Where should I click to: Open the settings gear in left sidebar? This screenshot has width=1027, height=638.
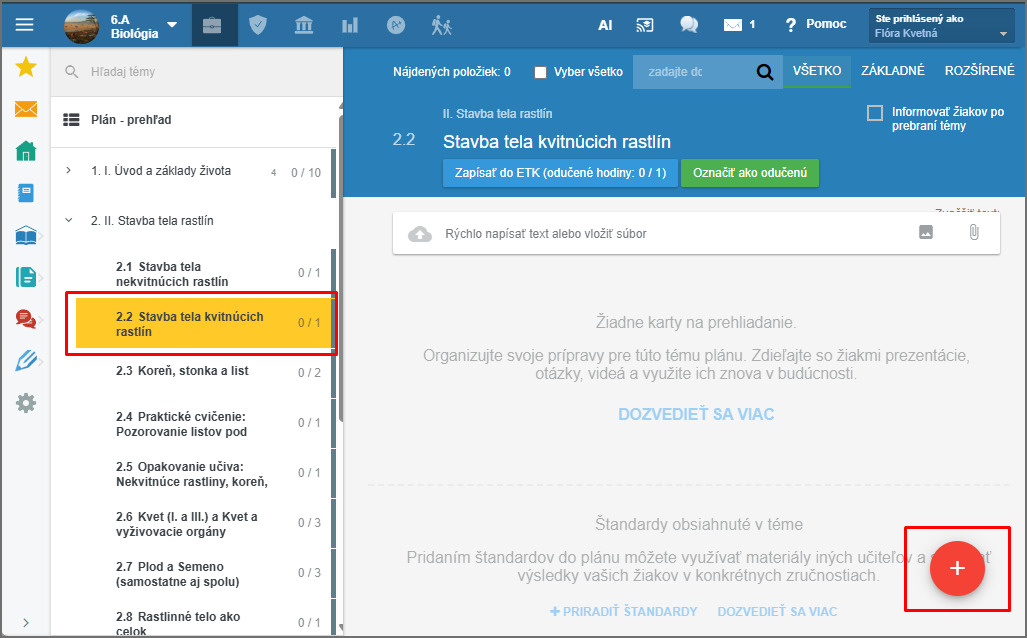tap(26, 403)
